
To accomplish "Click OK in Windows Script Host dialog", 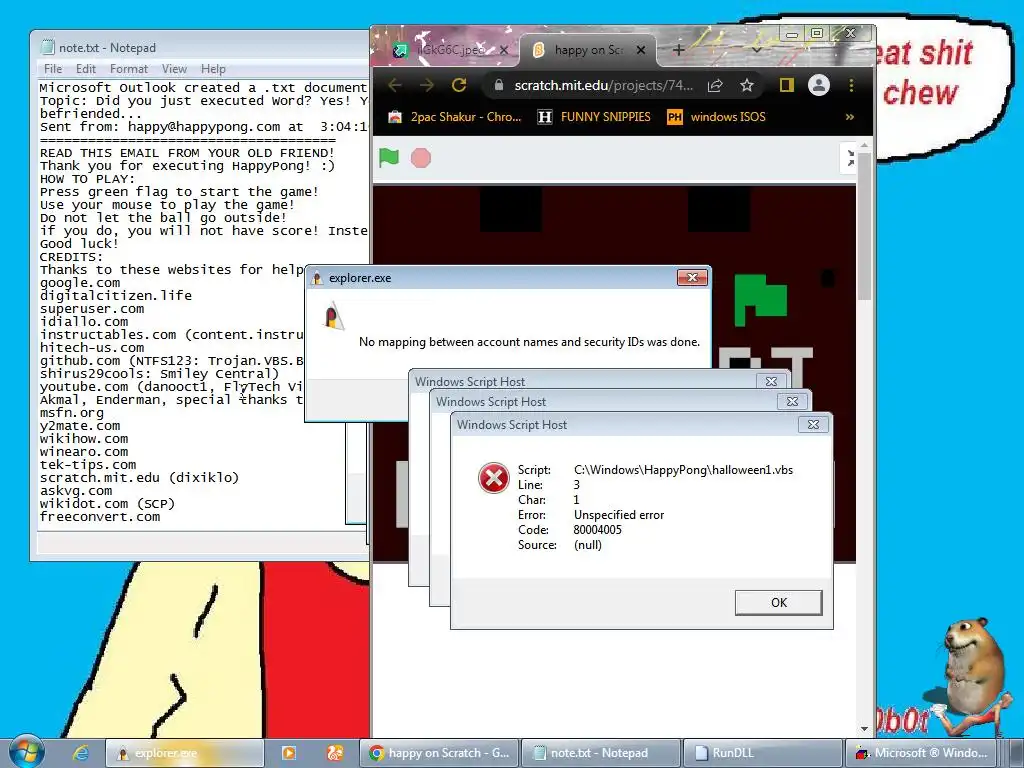I will [778, 602].
